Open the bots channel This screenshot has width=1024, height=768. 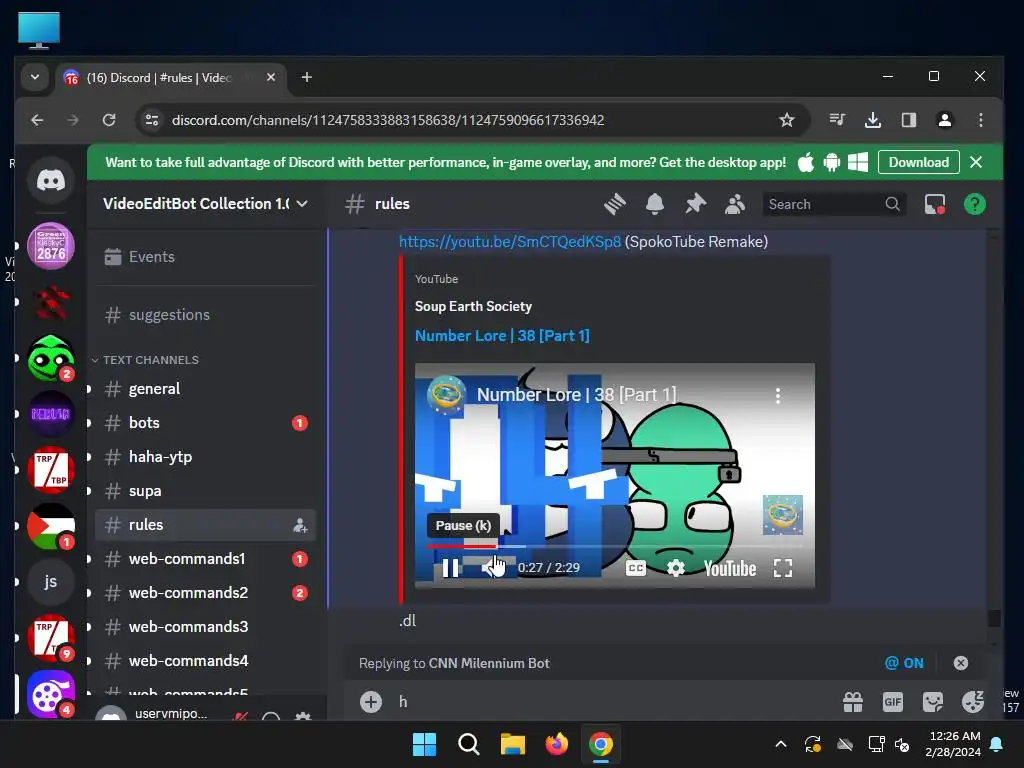click(x=205, y=423)
